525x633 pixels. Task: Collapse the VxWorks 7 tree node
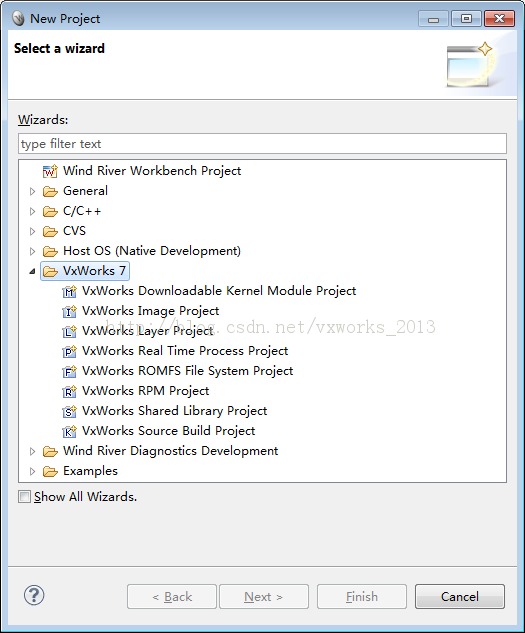(x=32, y=272)
